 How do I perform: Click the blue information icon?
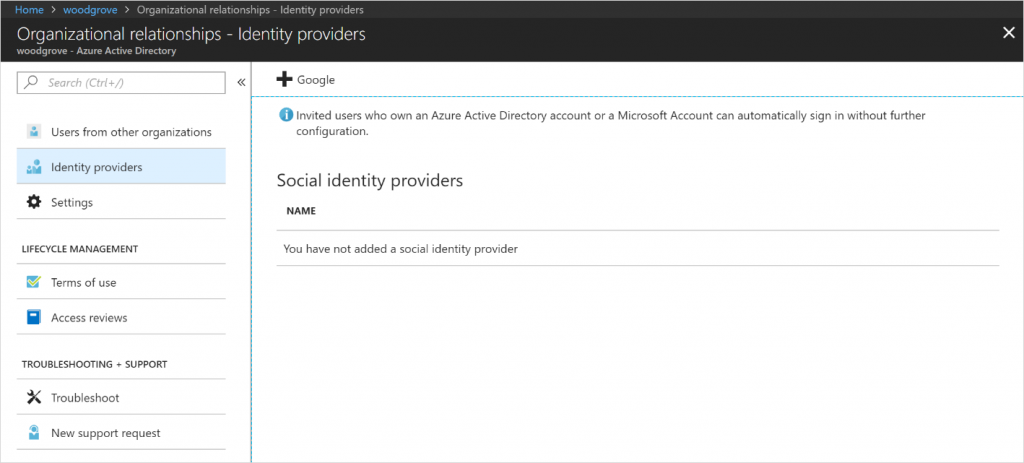click(x=286, y=116)
